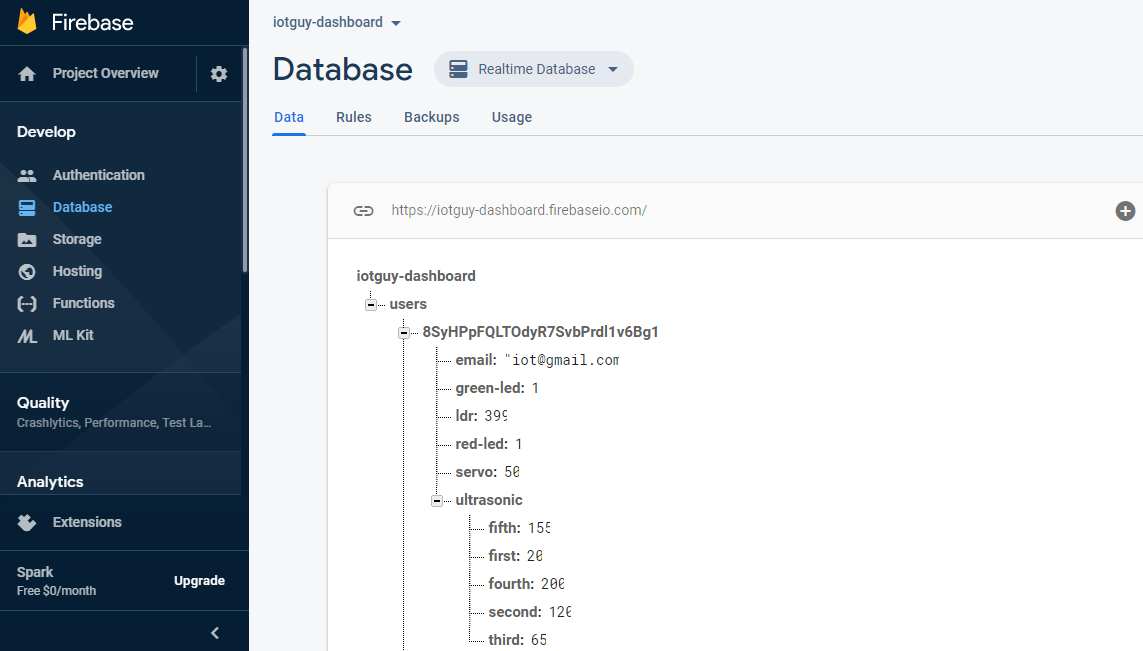Open Hosting in the sidebar

pos(77,272)
